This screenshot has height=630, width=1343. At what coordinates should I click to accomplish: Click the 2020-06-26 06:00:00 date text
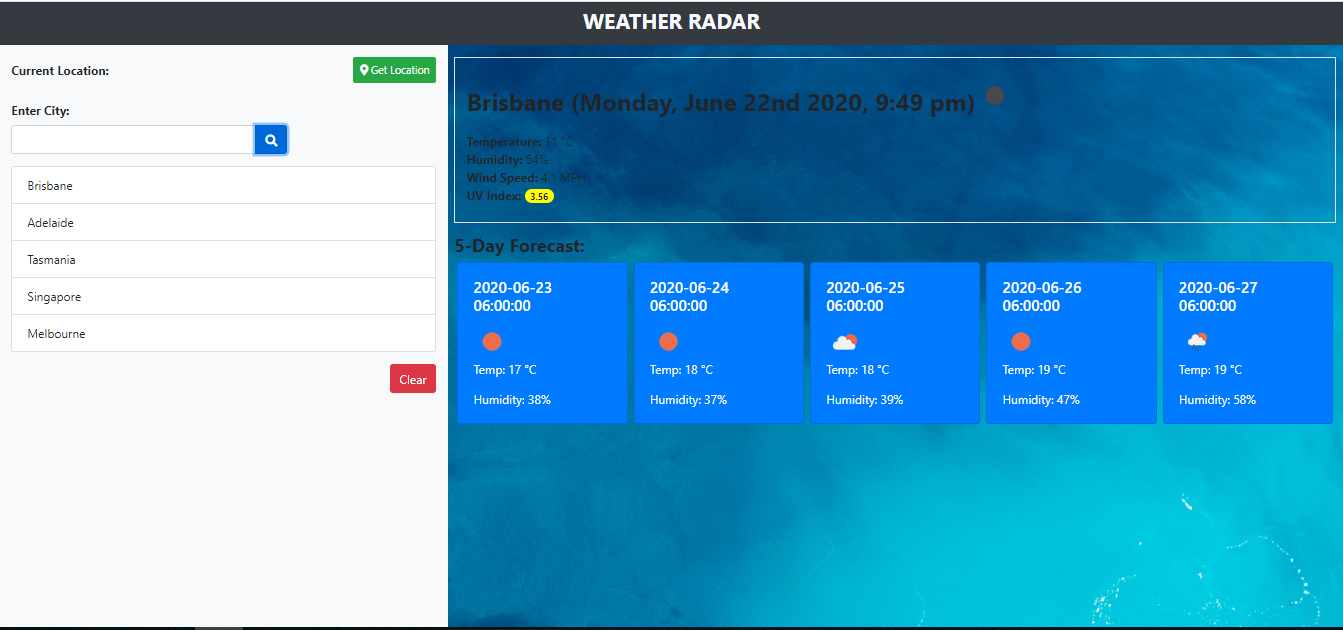1042,297
